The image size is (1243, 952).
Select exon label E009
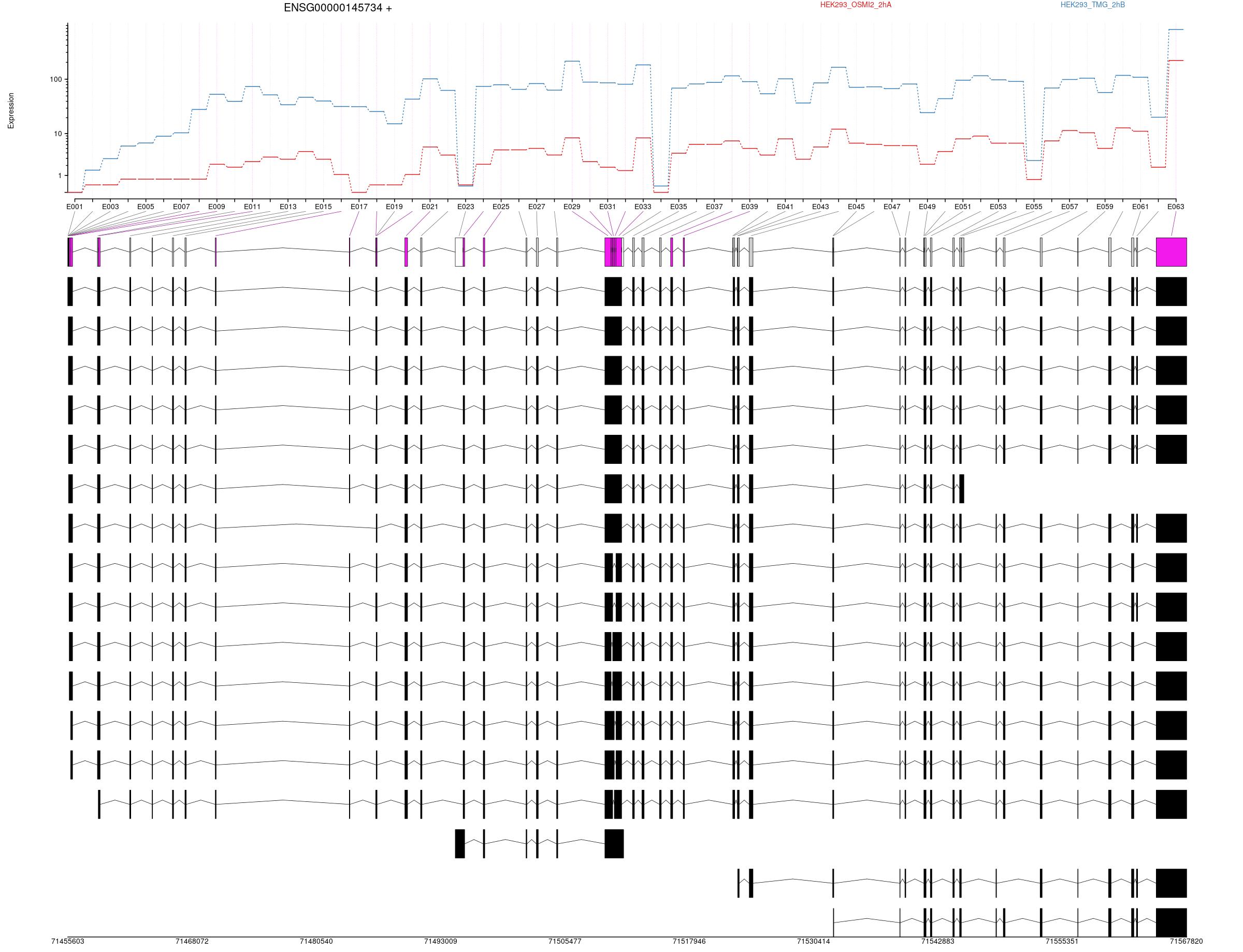point(216,207)
